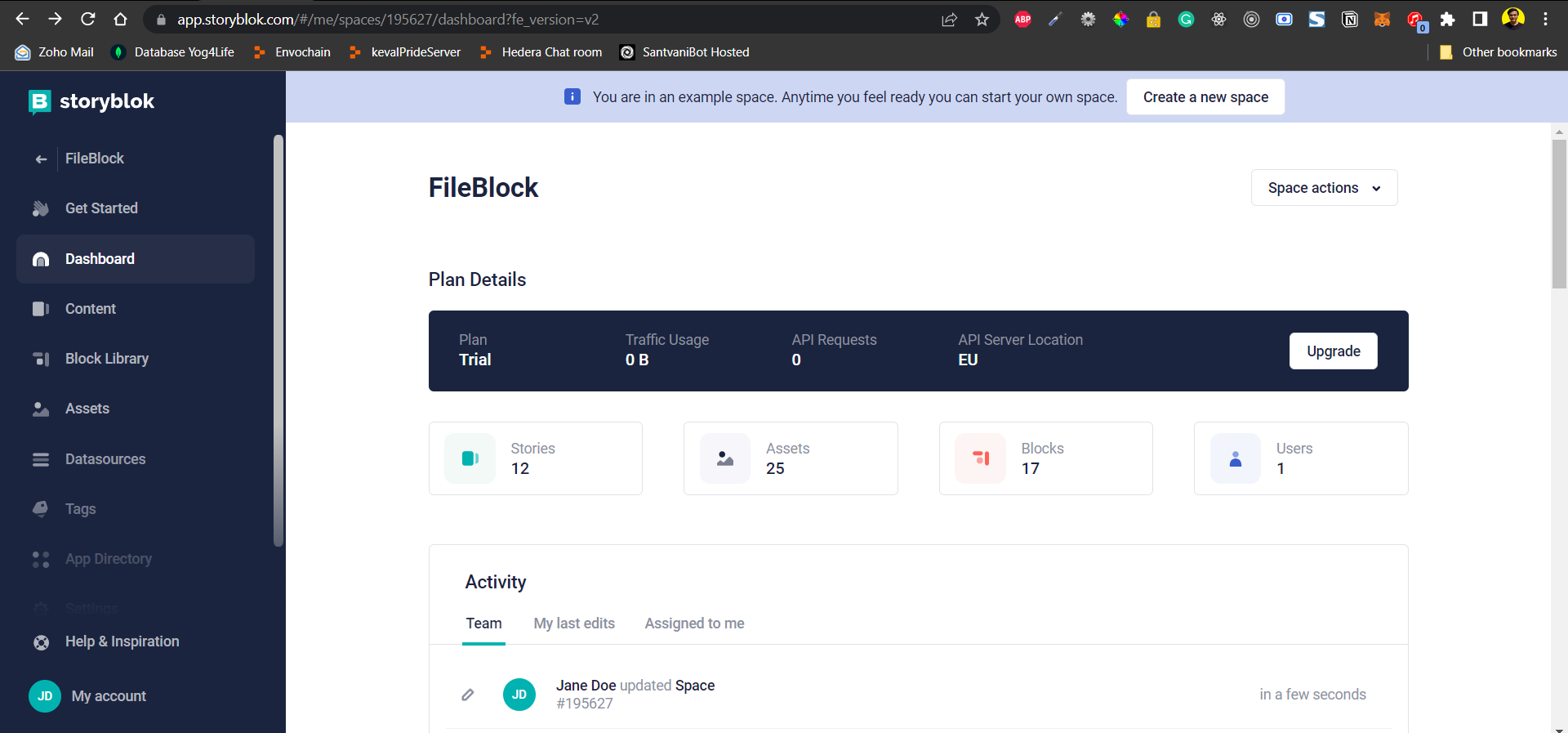Open the AdBlock Plus extension icon
Image resolution: width=1568 pixels, height=733 pixels.
click(x=1022, y=20)
